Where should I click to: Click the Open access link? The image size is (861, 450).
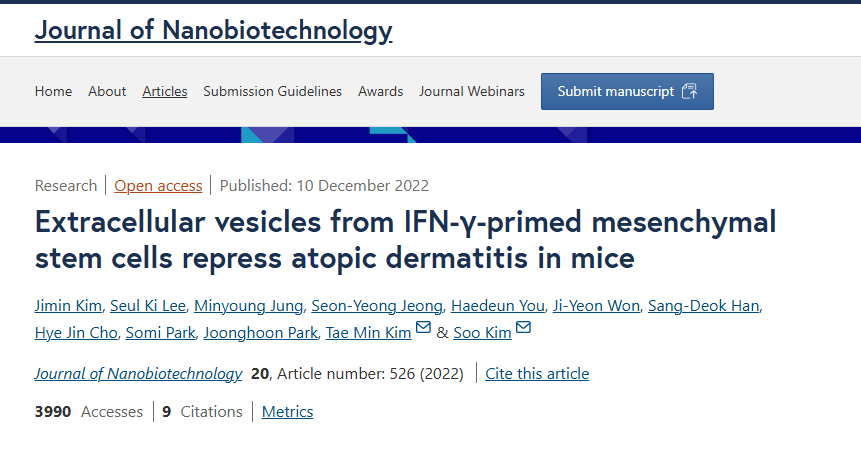click(158, 185)
